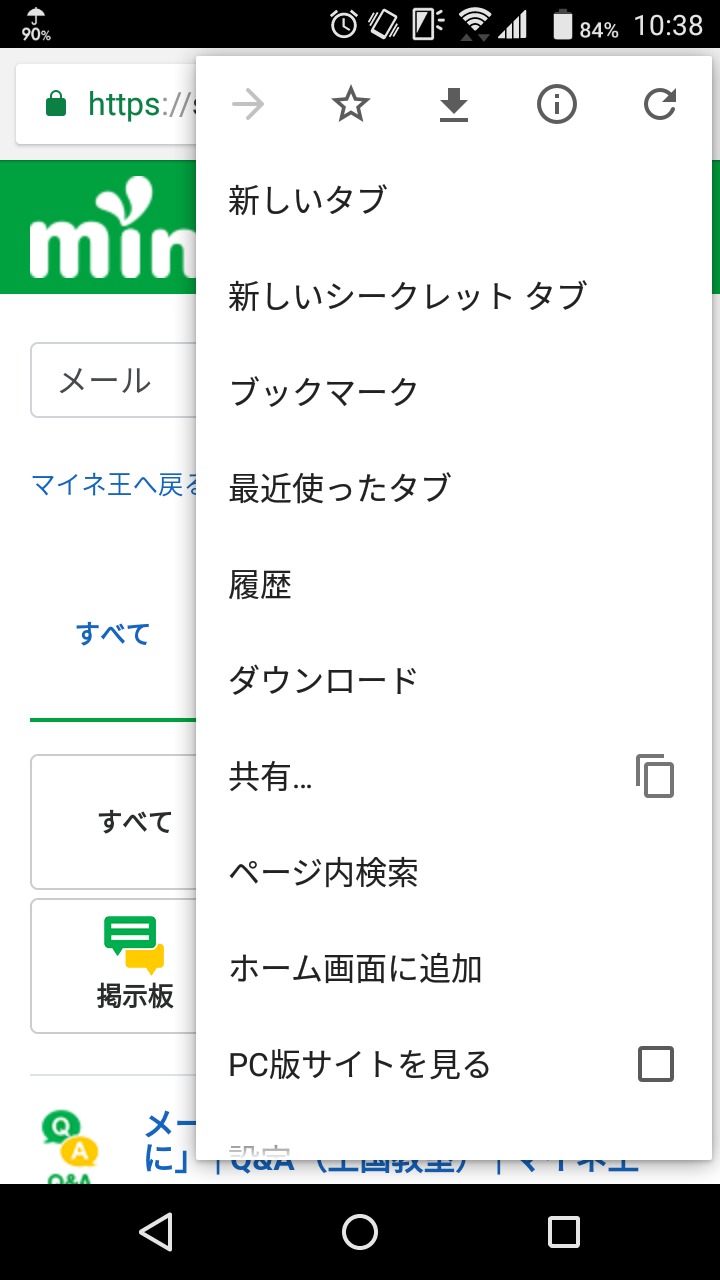This screenshot has height=1280, width=720.
Task: Tap the forward arrow icon
Action: pos(248,104)
